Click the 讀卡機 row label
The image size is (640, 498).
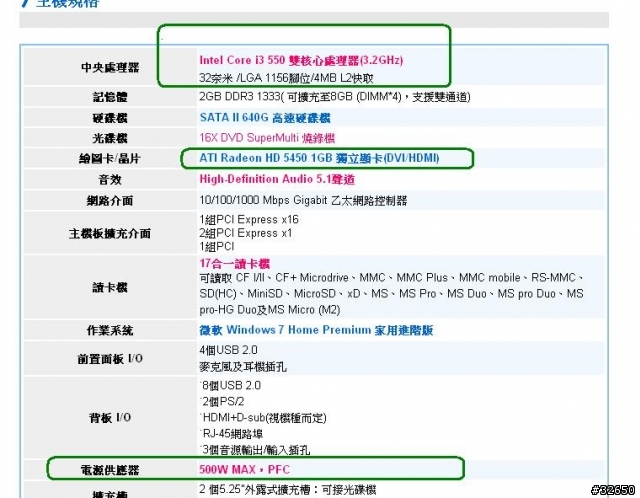110,287
